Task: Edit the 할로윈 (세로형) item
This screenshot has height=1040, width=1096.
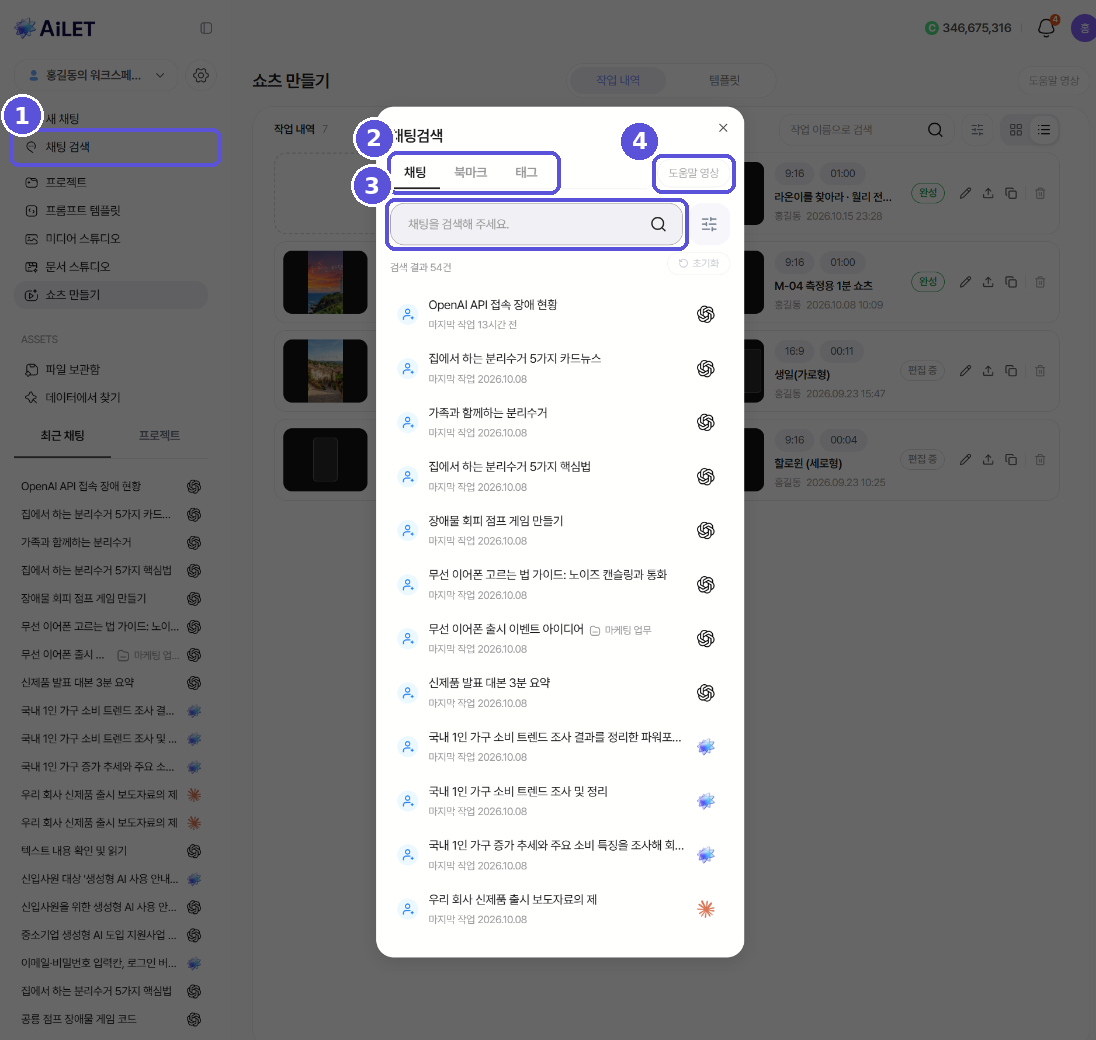Action: tap(965, 459)
